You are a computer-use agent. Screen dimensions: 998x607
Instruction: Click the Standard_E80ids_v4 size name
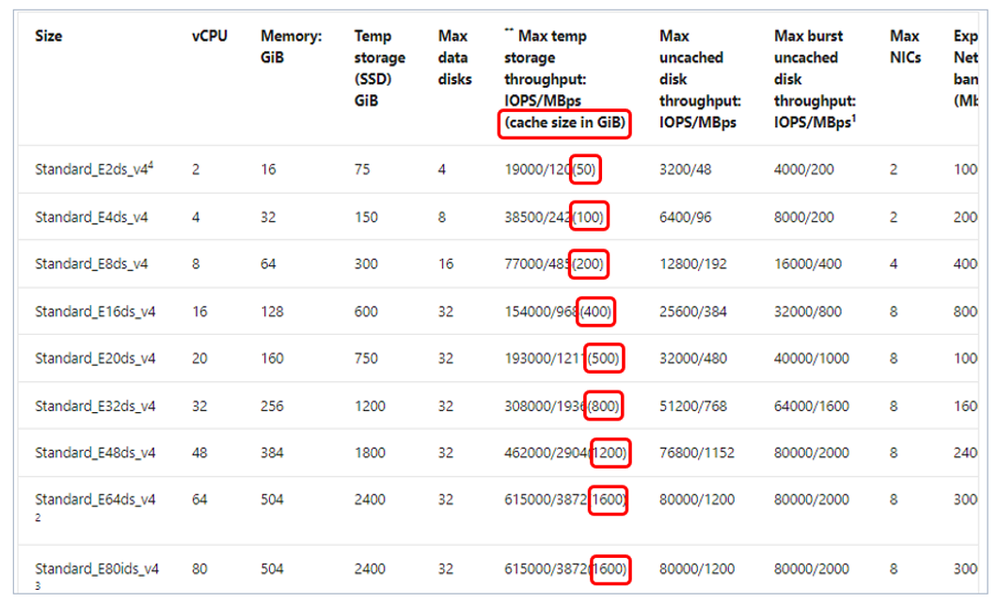tap(97, 569)
